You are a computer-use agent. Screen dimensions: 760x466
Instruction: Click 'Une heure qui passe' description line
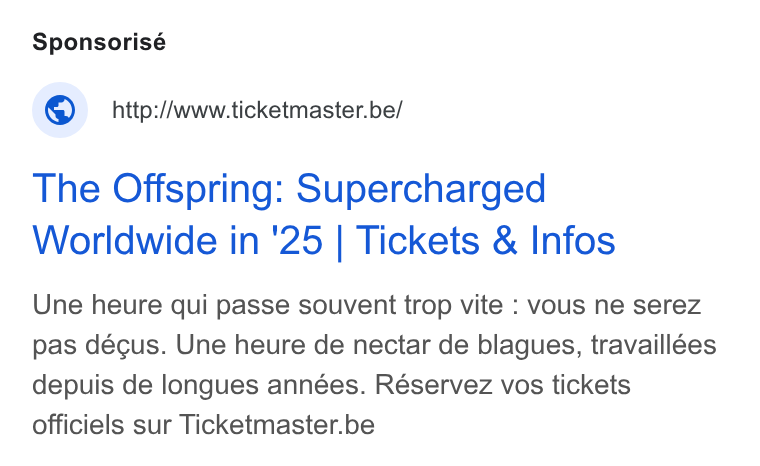point(161,305)
